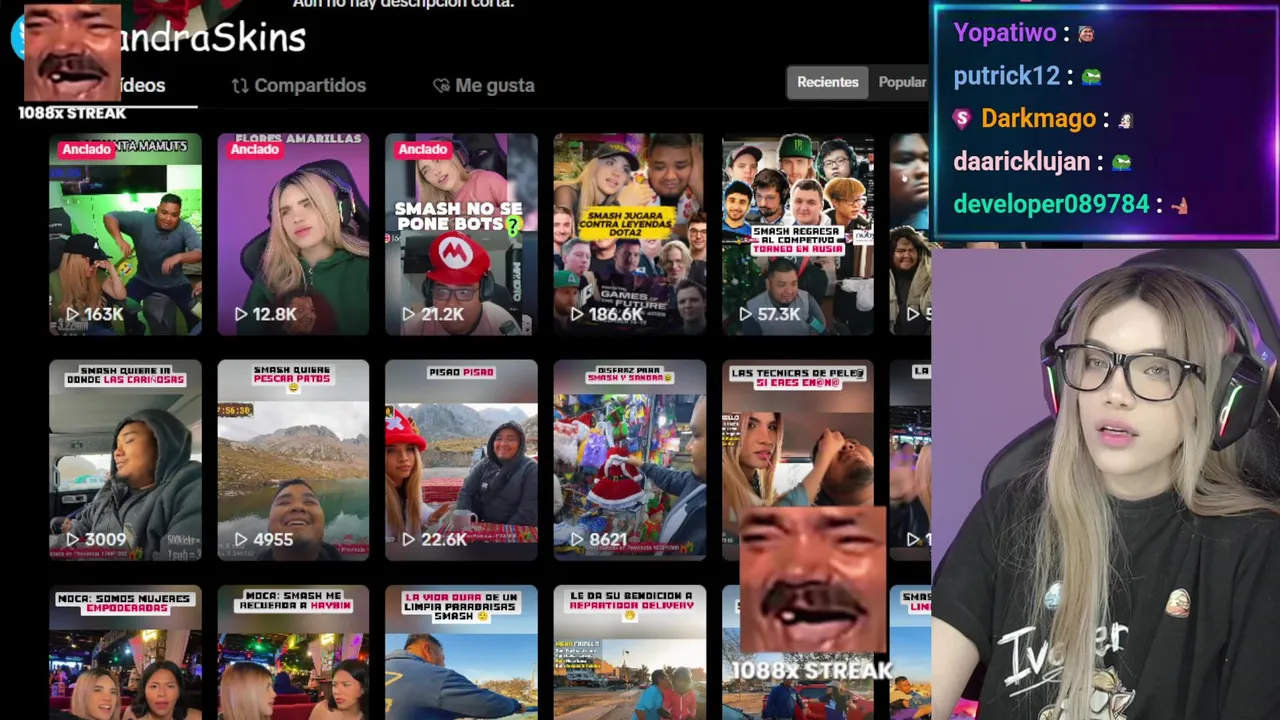Click the Yopatiwo username in chat

(x=1004, y=33)
